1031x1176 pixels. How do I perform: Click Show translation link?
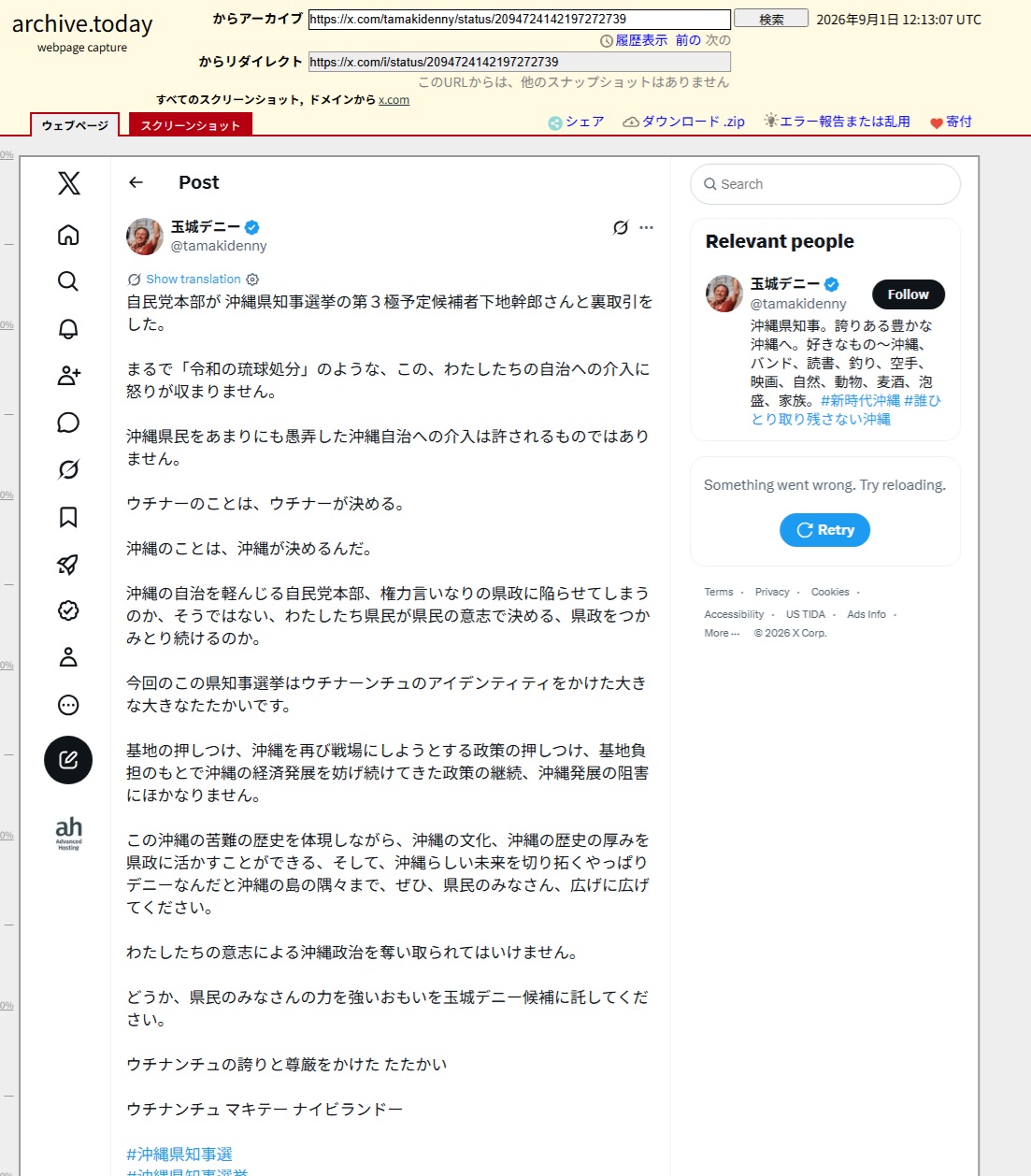(193, 280)
